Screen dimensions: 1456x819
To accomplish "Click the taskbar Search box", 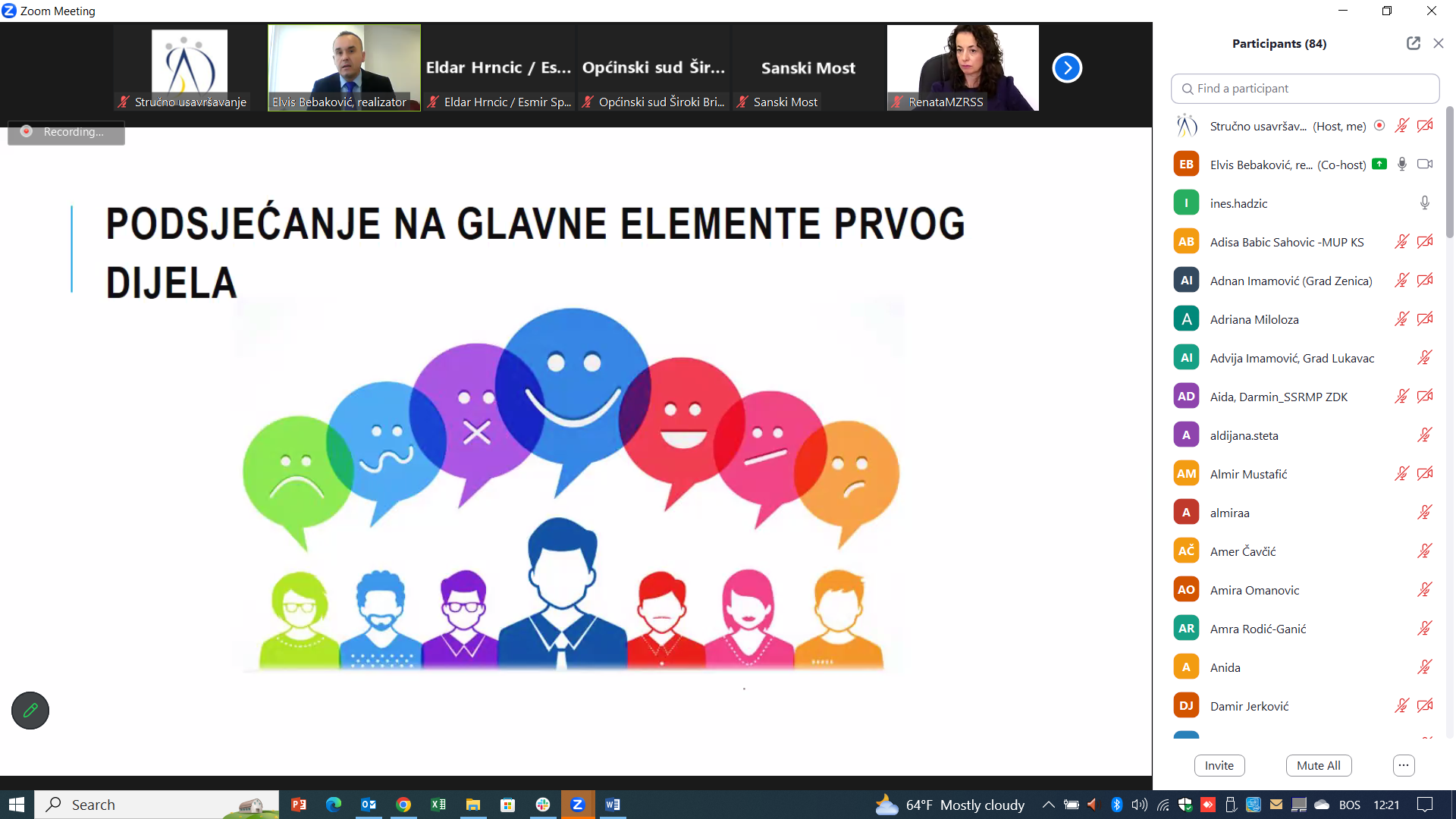I will click(x=157, y=805).
